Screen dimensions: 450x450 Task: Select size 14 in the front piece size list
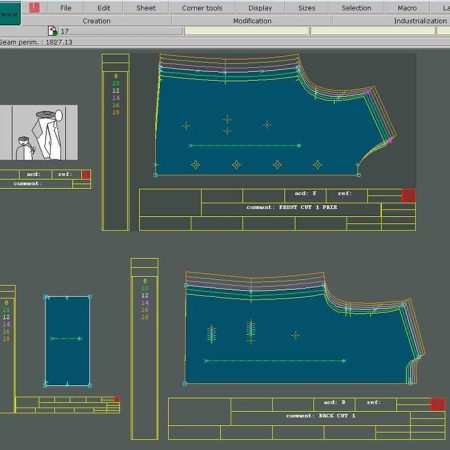click(x=116, y=98)
